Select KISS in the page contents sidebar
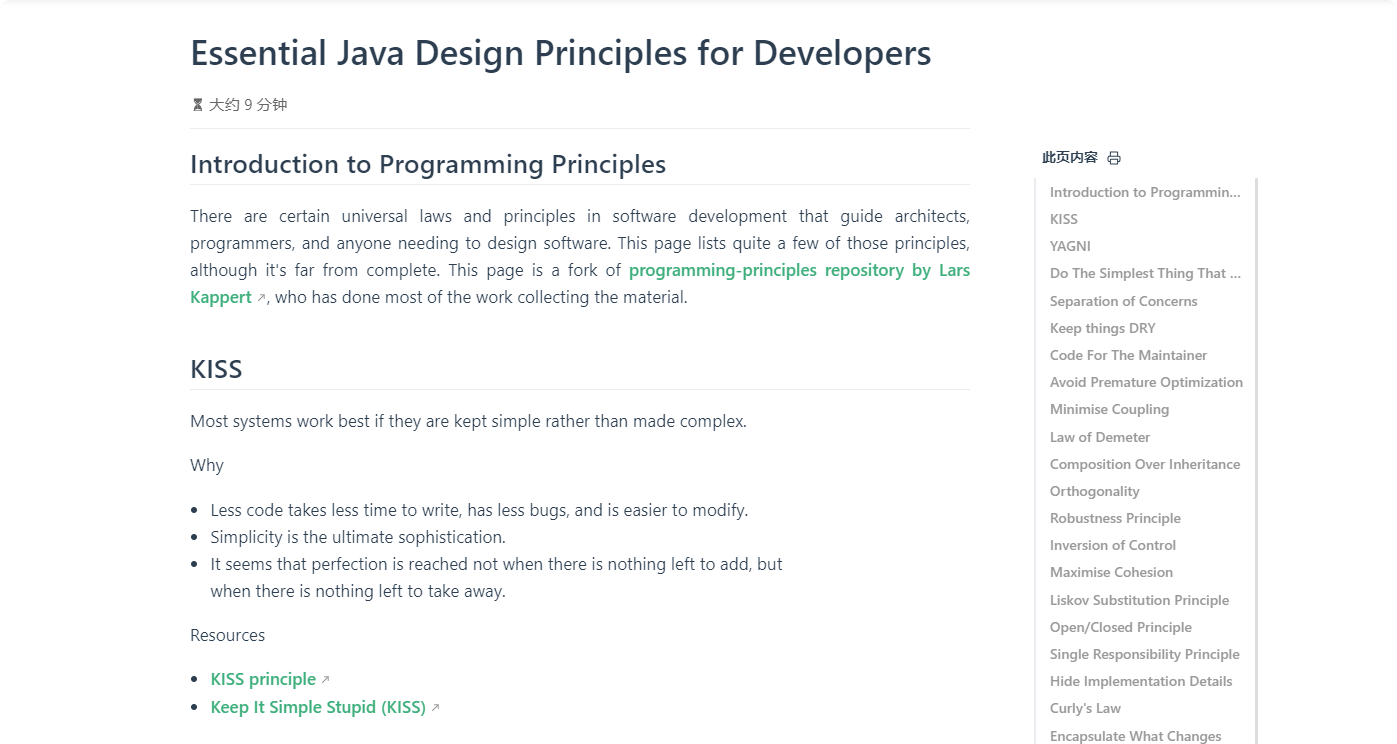 point(1064,219)
